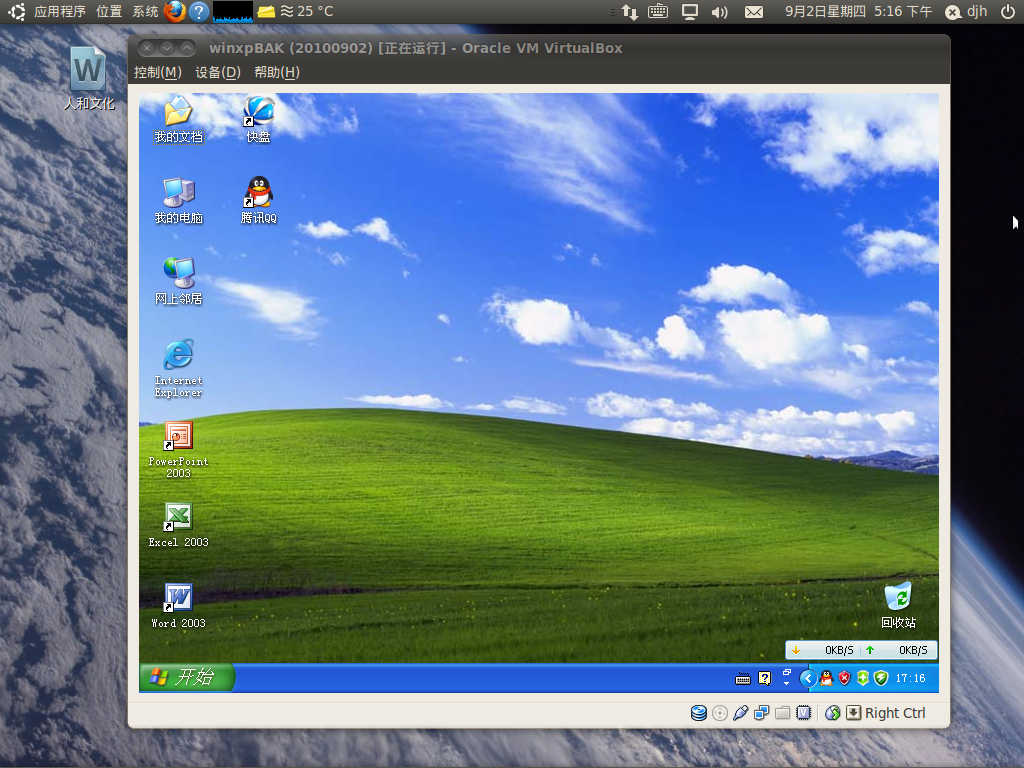The image size is (1024, 768).
Task: Select the Excel 2003 shortcut
Action: coord(178,524)
